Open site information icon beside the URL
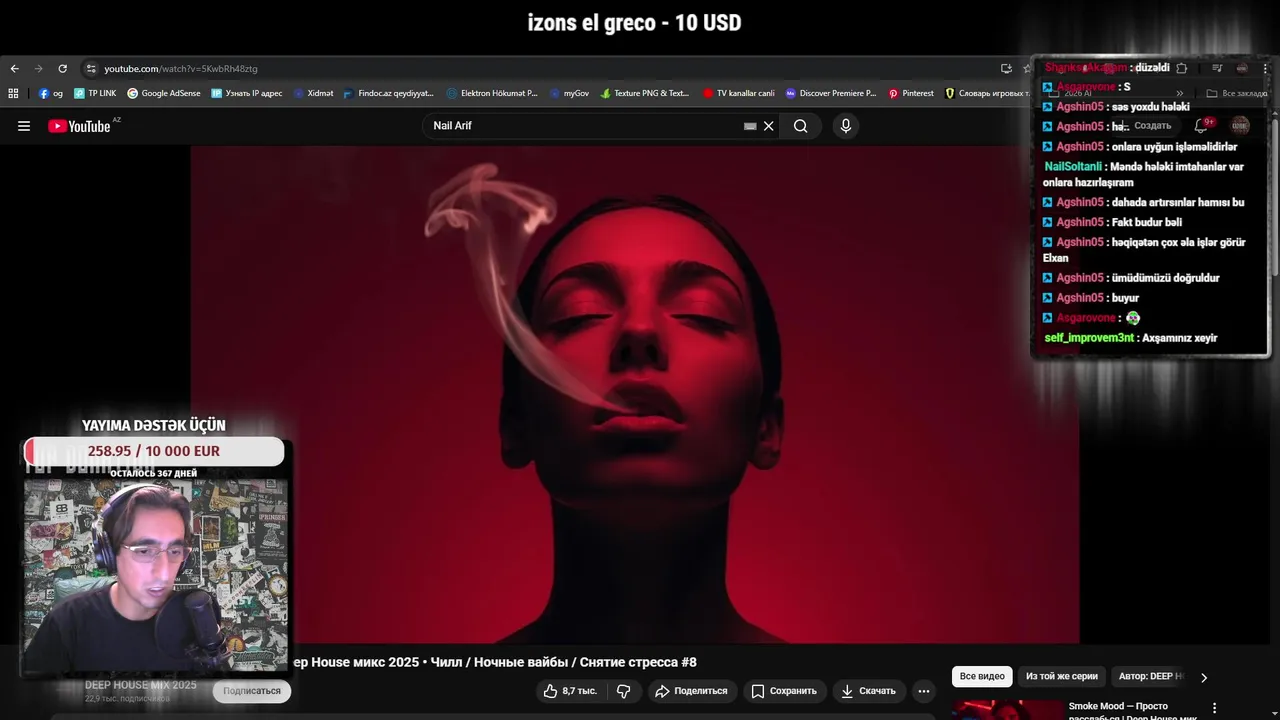Viewport: 1280px width, 720px height. coord(91,68)
